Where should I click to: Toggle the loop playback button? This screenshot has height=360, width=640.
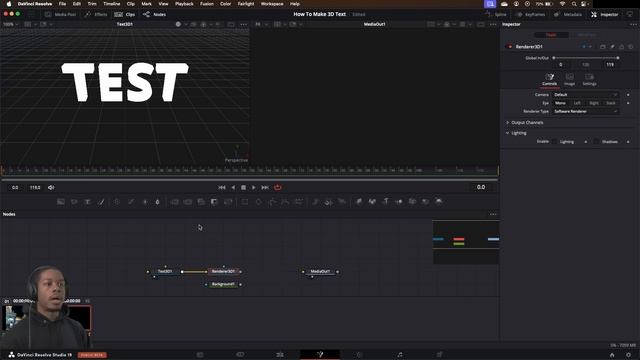278,187
